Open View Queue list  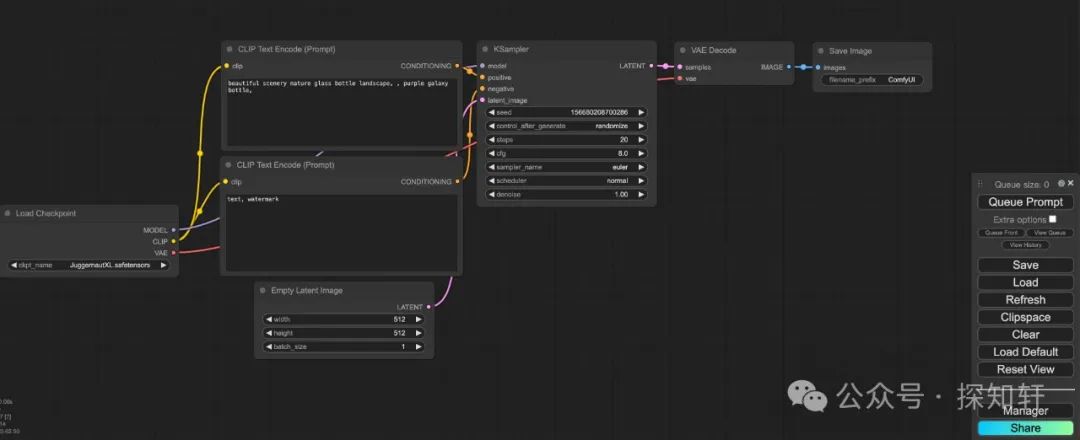coord(1049,233)
